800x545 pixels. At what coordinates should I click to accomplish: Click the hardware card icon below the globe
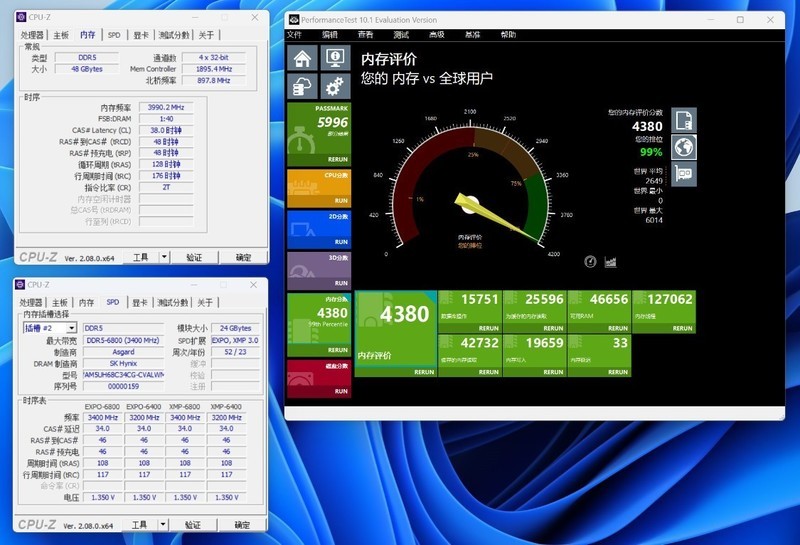[684, 174]
